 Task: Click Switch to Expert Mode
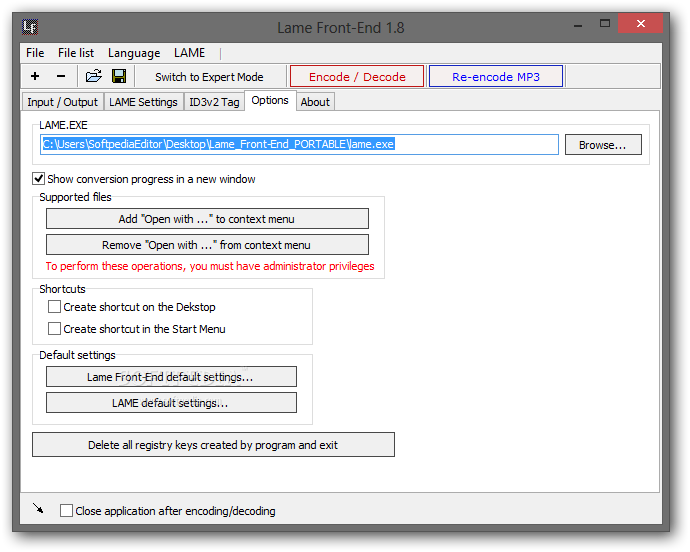point(209,77)
